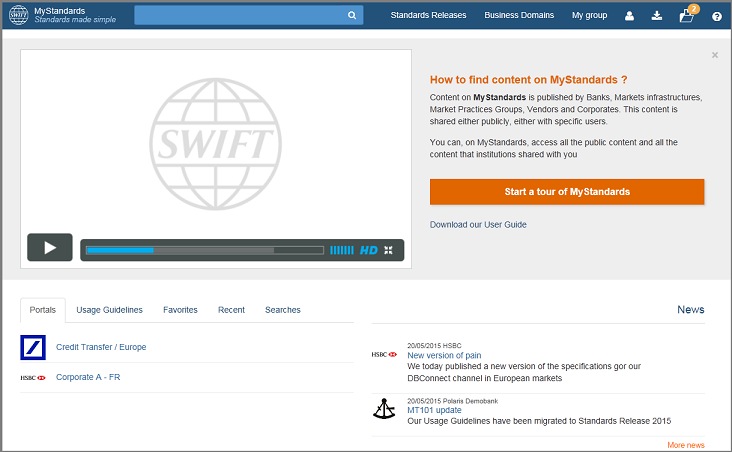This screenshot has width=732, height=452.
Task: Click HSBC logo beside Corporate A - FR
Action: 33,378
